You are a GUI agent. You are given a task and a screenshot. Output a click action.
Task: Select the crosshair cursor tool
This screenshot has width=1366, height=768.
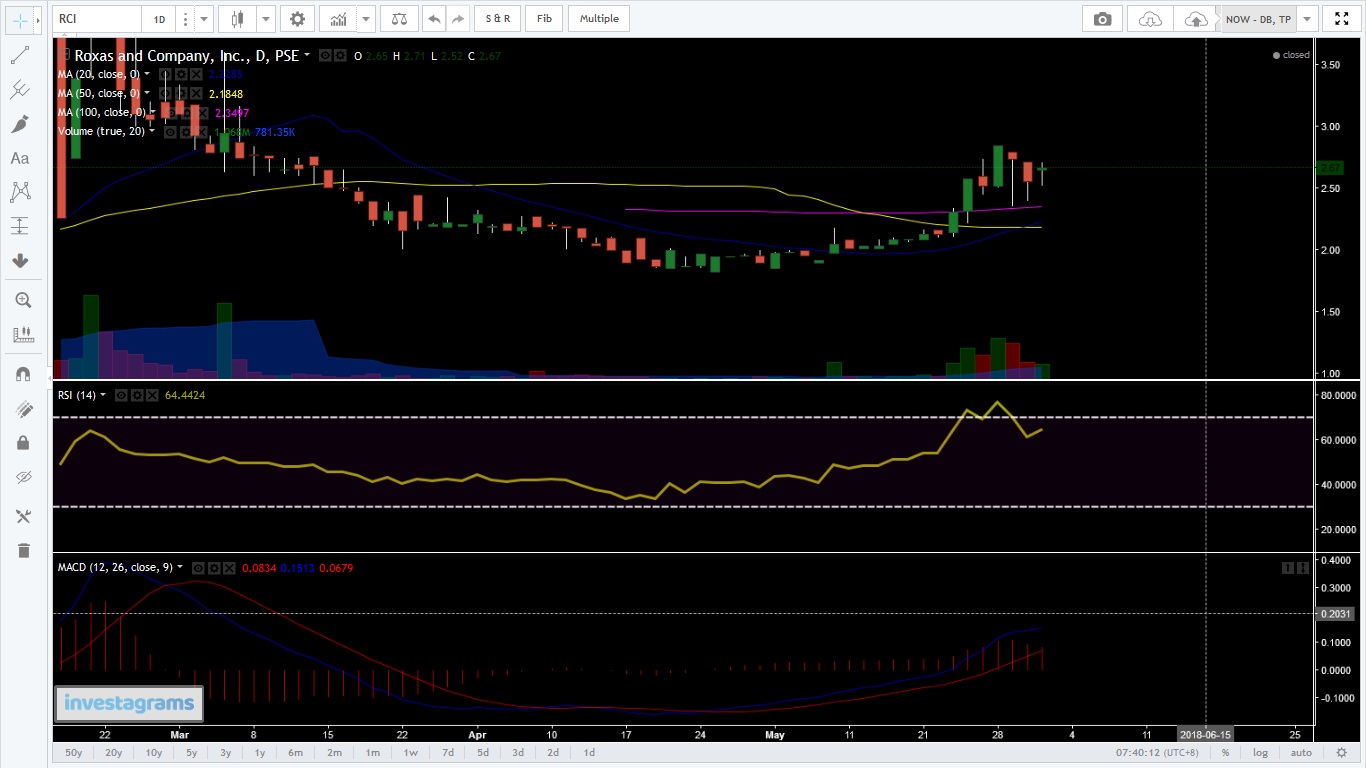tap(19, 19)
